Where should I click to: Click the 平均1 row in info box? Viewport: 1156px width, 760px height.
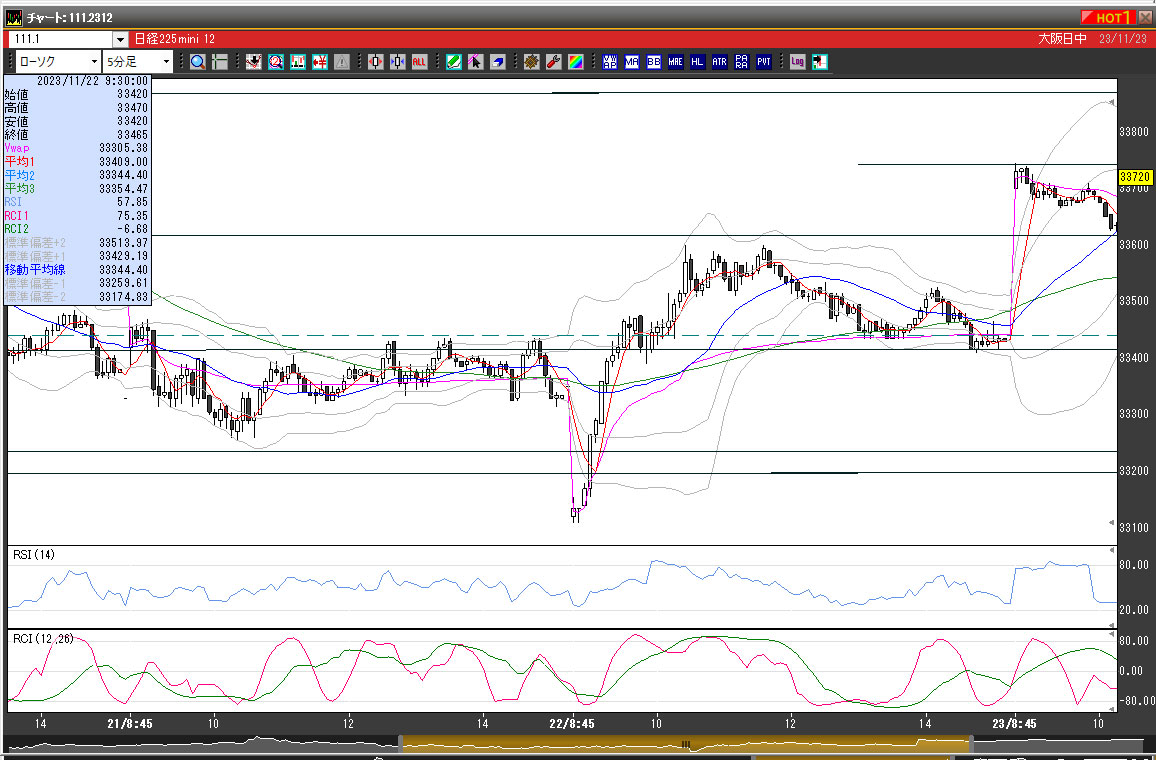[x=77, y=161]
